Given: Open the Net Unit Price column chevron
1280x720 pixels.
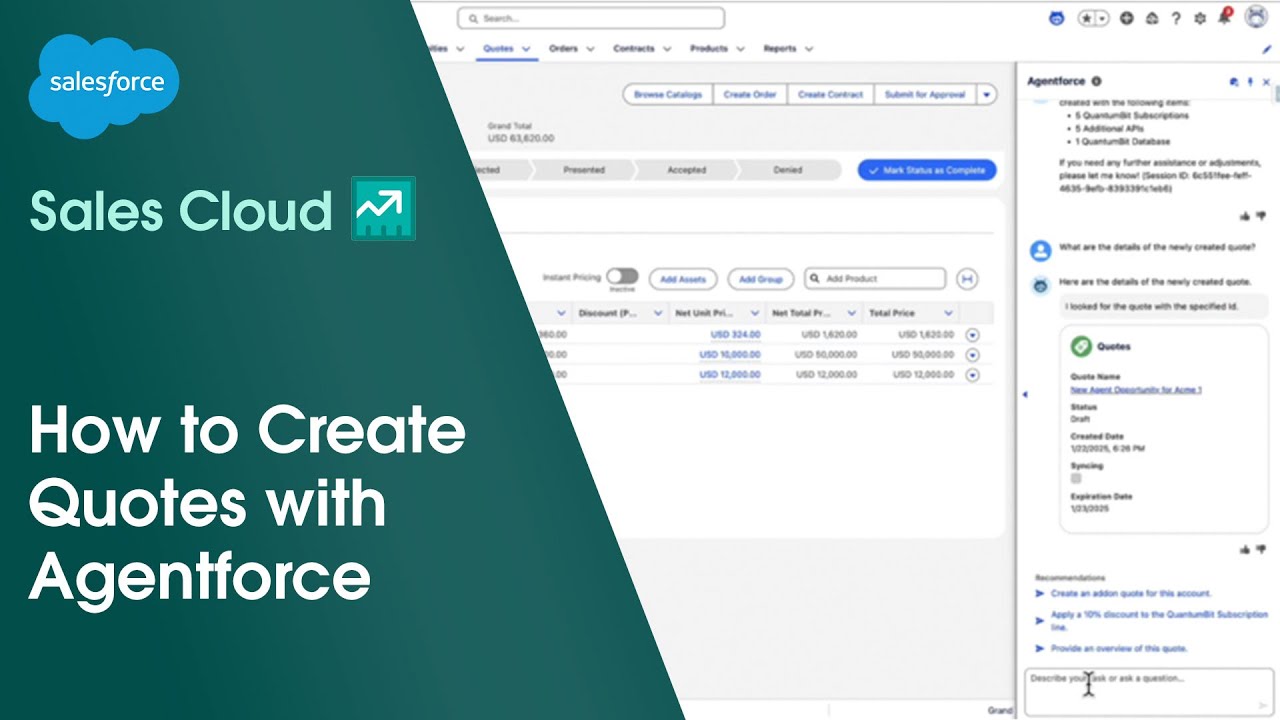Looking at the screenshot, I should tap(755, 313).
